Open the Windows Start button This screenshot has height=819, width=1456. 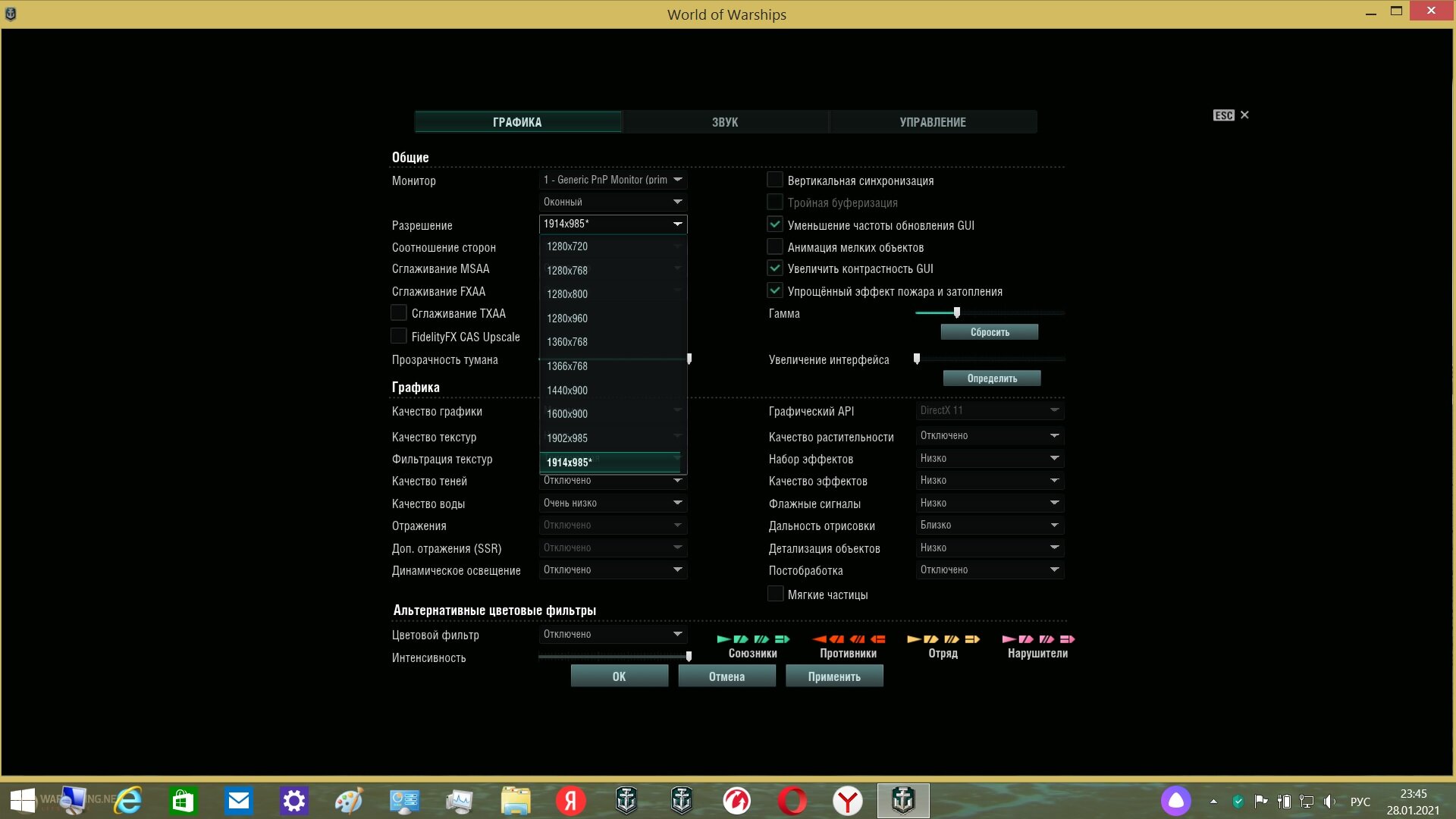click(x=22, y=801)
